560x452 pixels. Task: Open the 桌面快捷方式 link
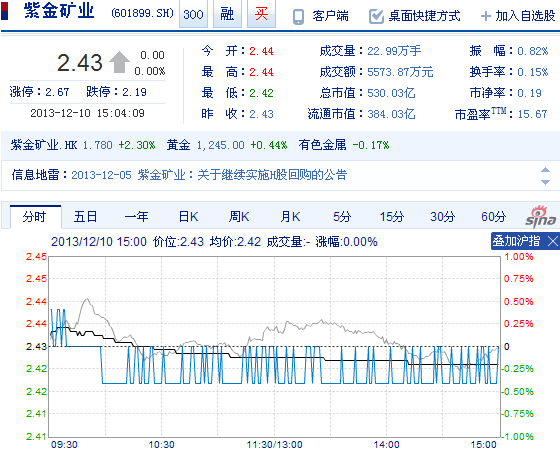[424, 16]
